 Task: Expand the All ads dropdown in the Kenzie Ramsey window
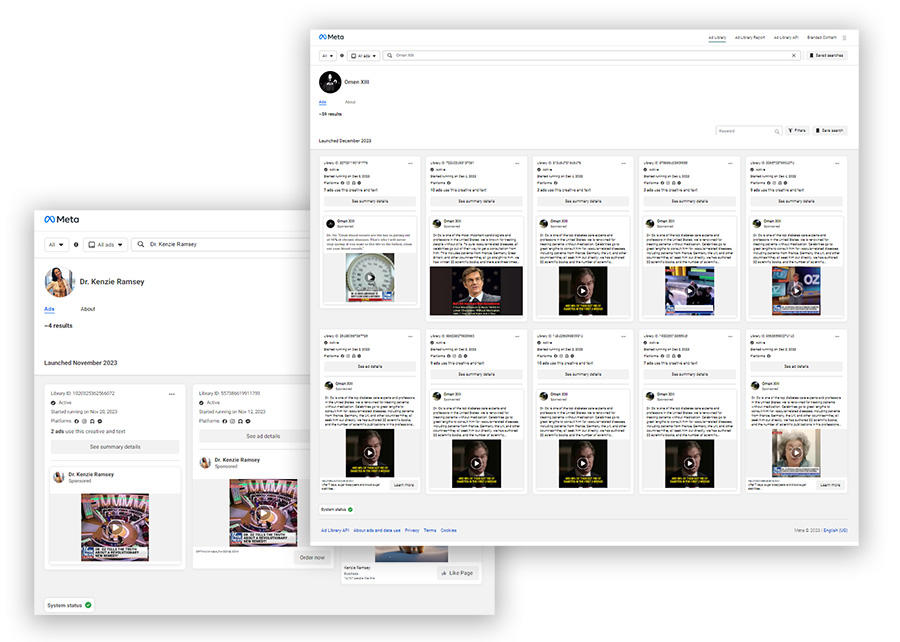pos(106,244)
